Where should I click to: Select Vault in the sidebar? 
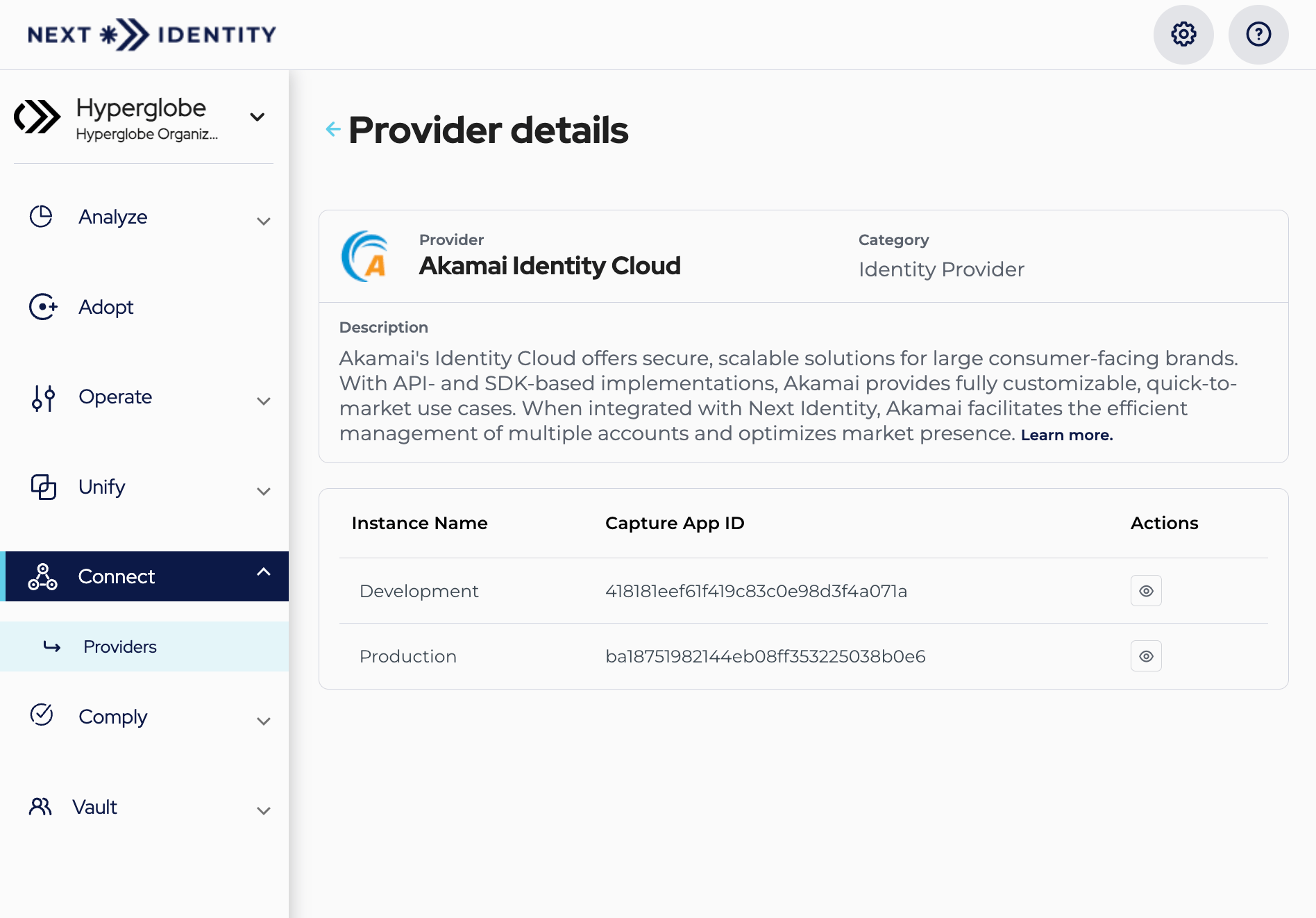pos(94,807)
